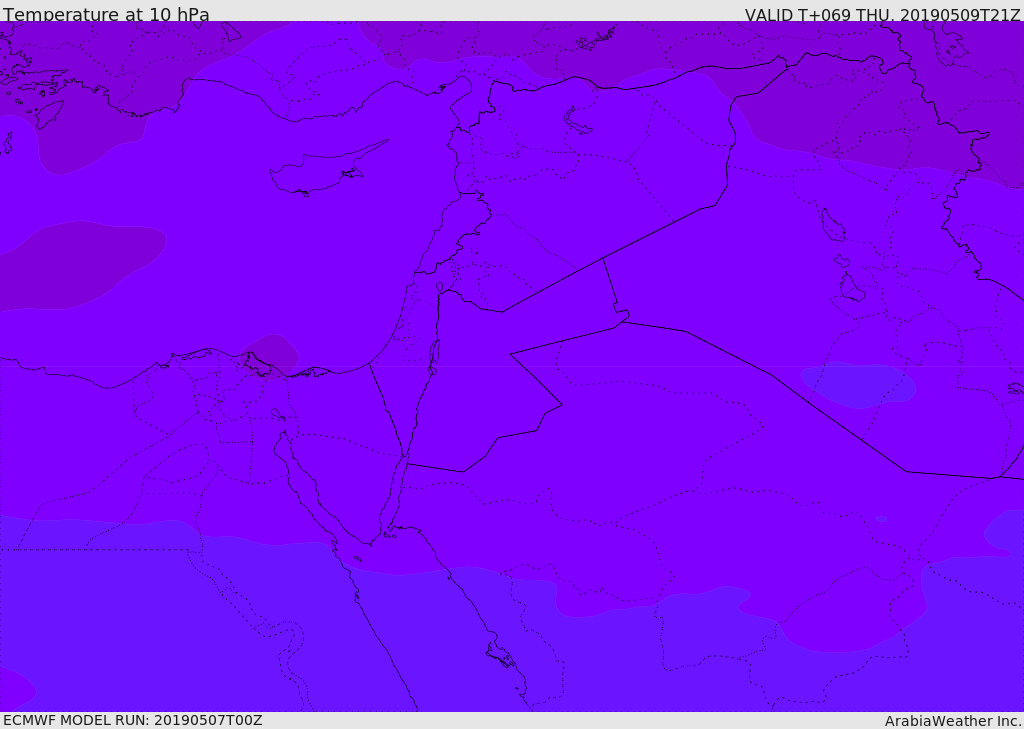Click the 'Temperature at 10 hPa' title text
The image size is (1024, 729).
coord(106,14)
